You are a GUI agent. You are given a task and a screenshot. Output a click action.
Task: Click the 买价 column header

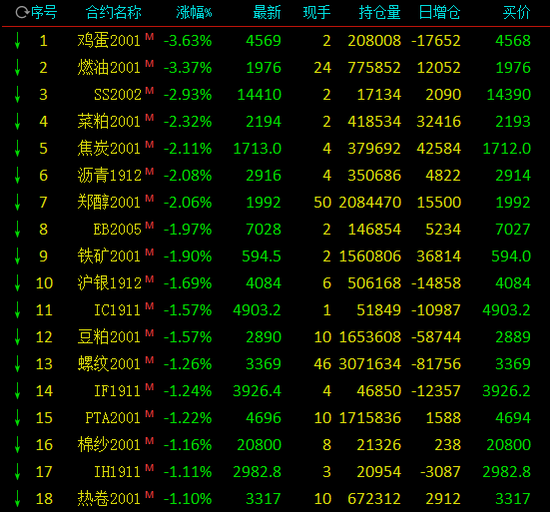(x=516, y=13)
